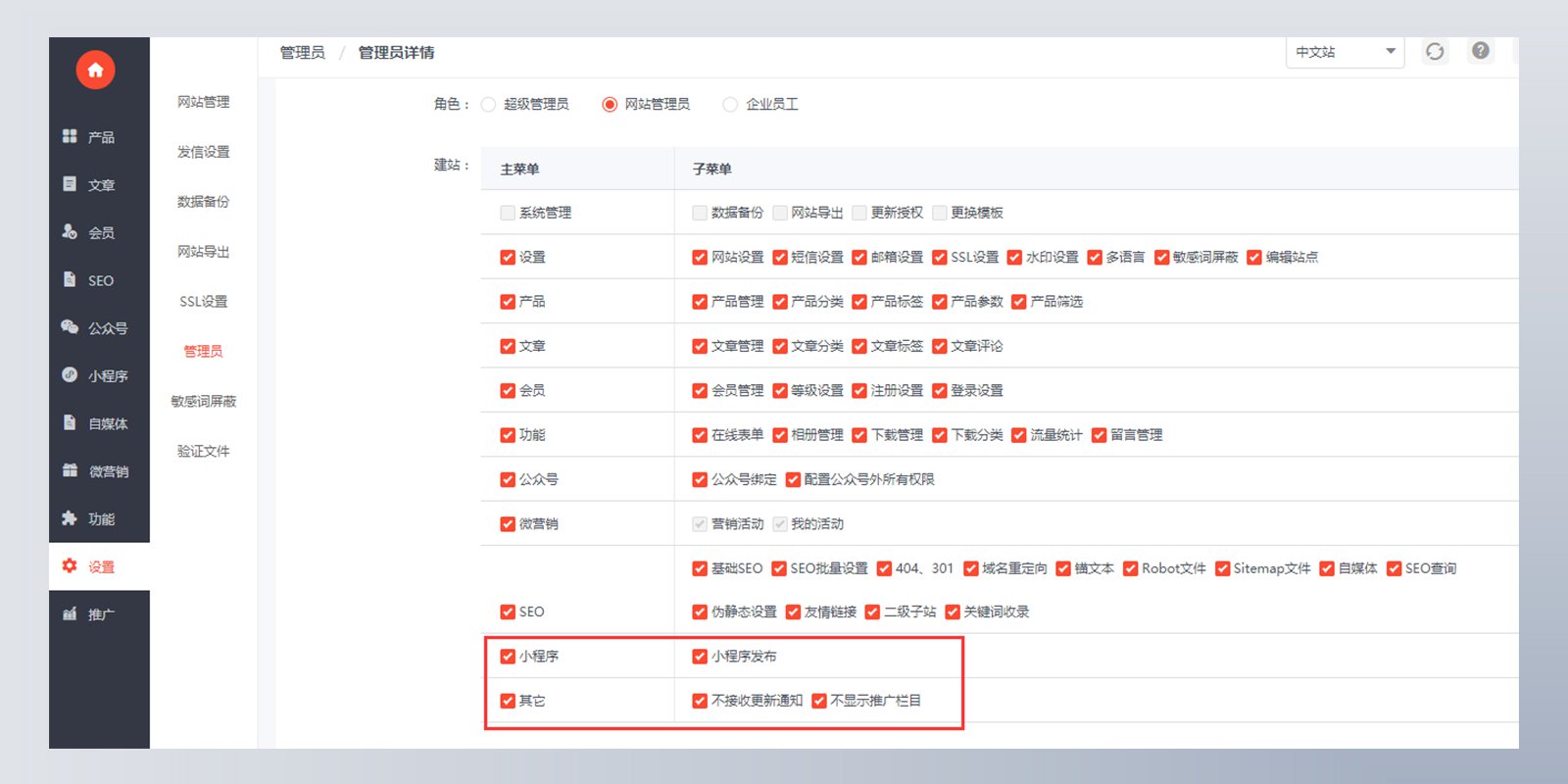Open 网站管理 in the settings submenu
Image resolution: width=1568 pixels, height=784 pixels.
coord(204,102)
